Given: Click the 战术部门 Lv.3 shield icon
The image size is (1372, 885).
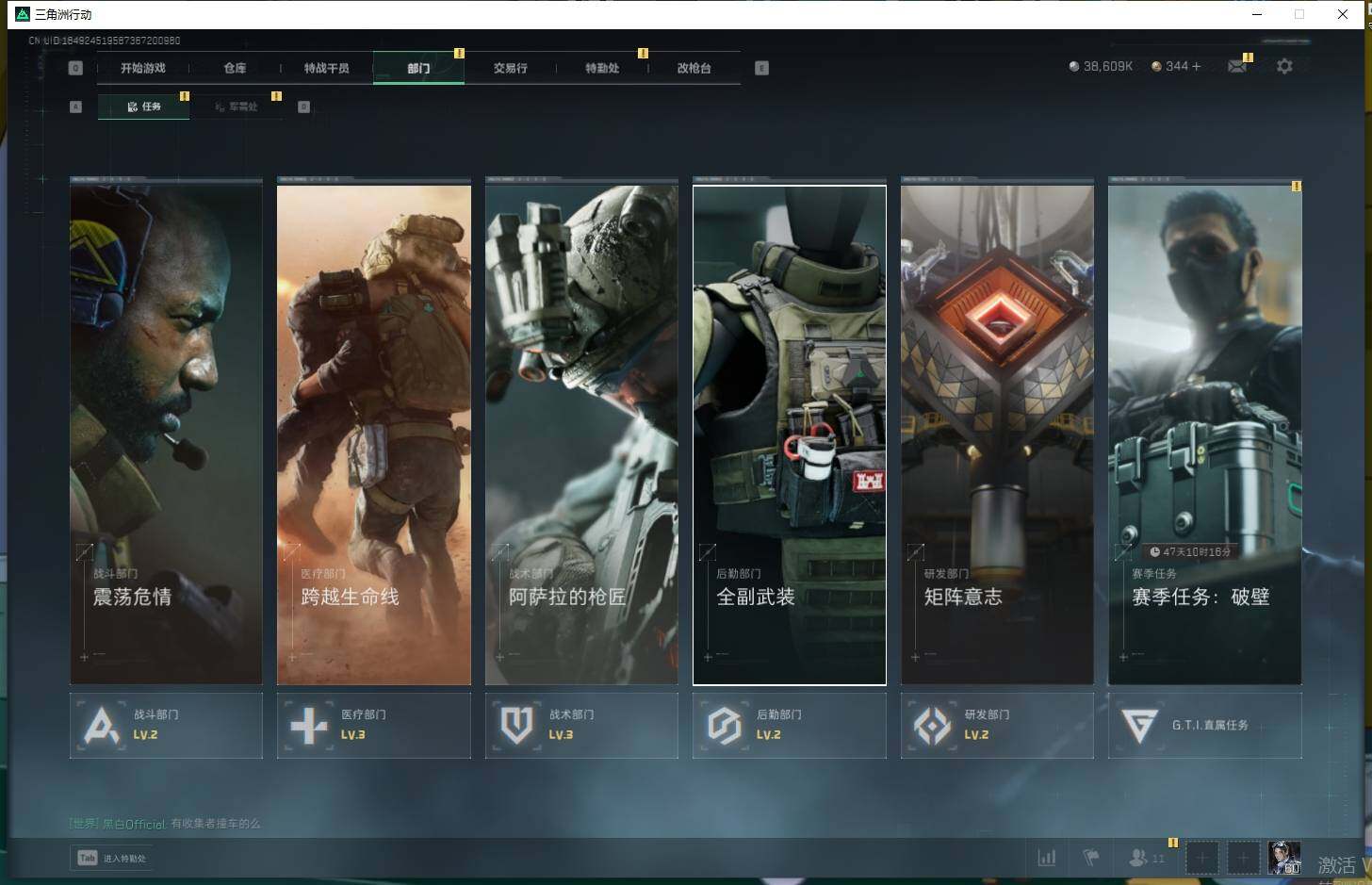Looking at the screenshot, I should (x=516, y=726).
